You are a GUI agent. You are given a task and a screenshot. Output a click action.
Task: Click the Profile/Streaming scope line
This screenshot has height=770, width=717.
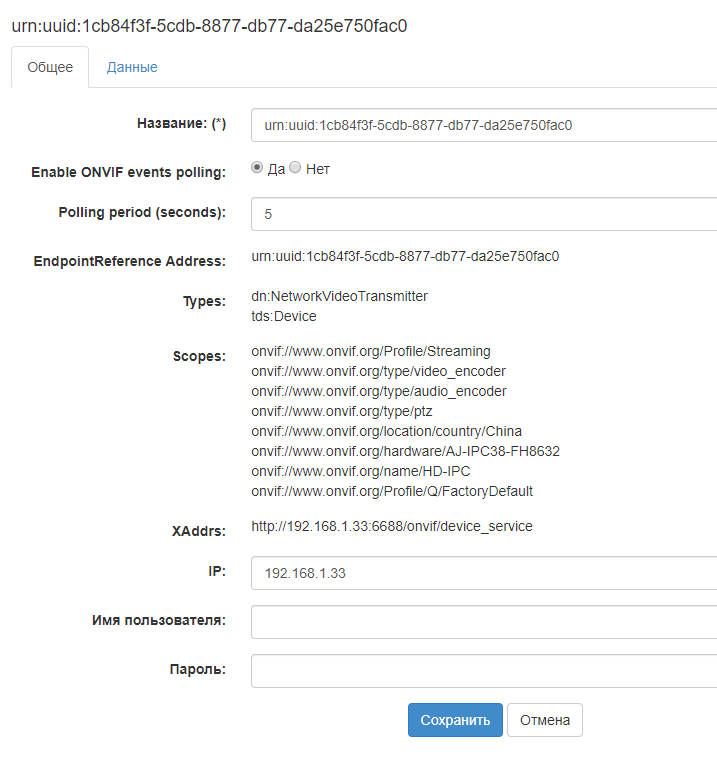coord(370,351)
